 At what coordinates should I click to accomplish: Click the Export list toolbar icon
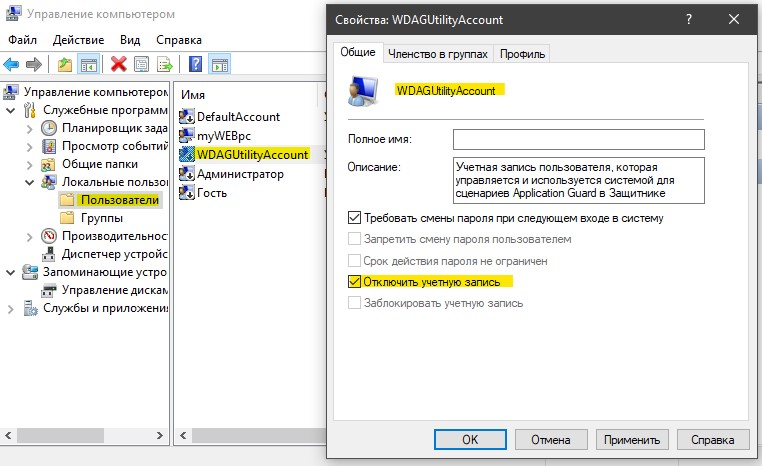point(165,64)
